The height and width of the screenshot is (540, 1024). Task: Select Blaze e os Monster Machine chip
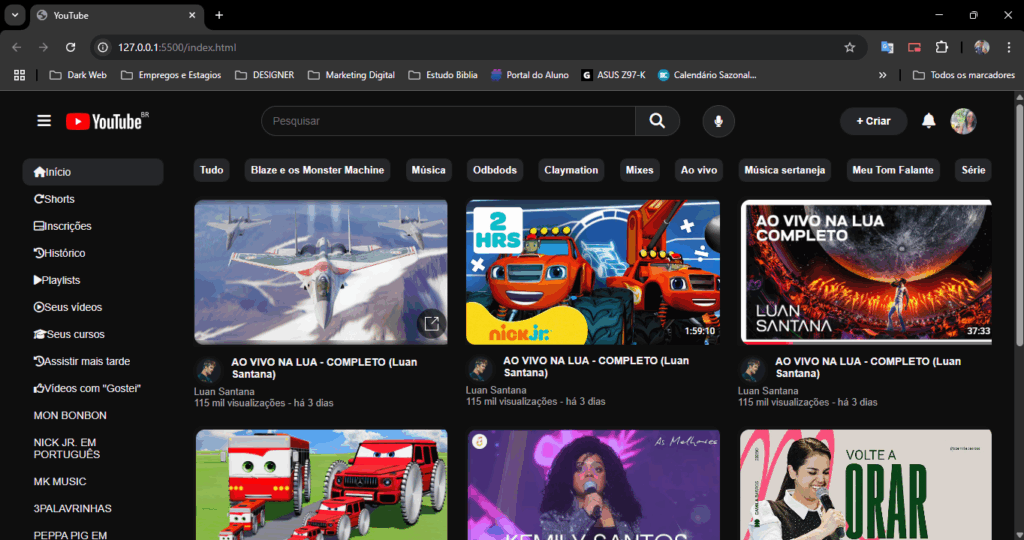(317, 170)
